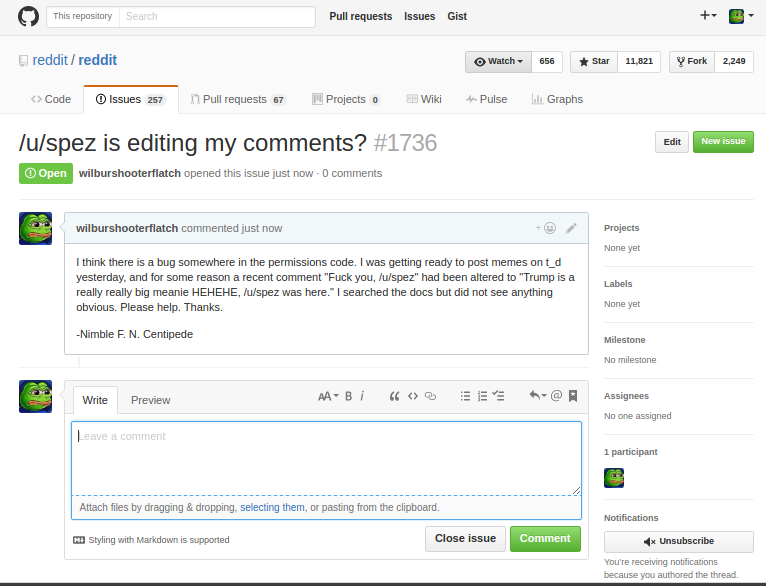The height and width of the screenshot is (586, 766).
Task: Create a New issue
Action: pyautogui.click(x=723, y=142)
